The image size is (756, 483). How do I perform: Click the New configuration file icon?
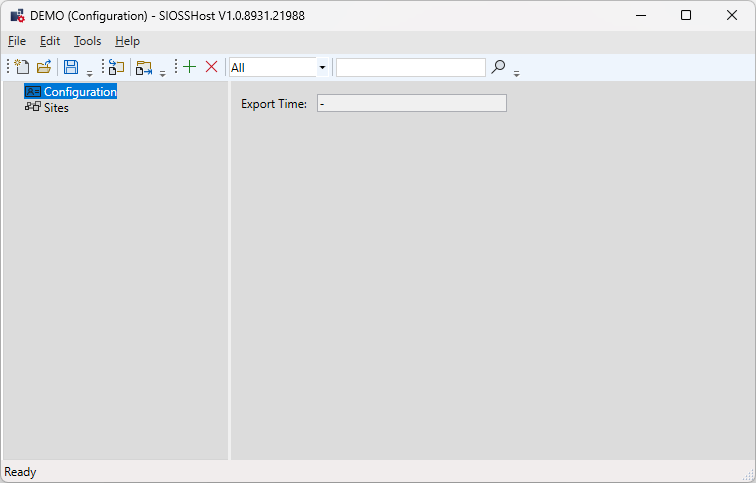click(22, 67)
